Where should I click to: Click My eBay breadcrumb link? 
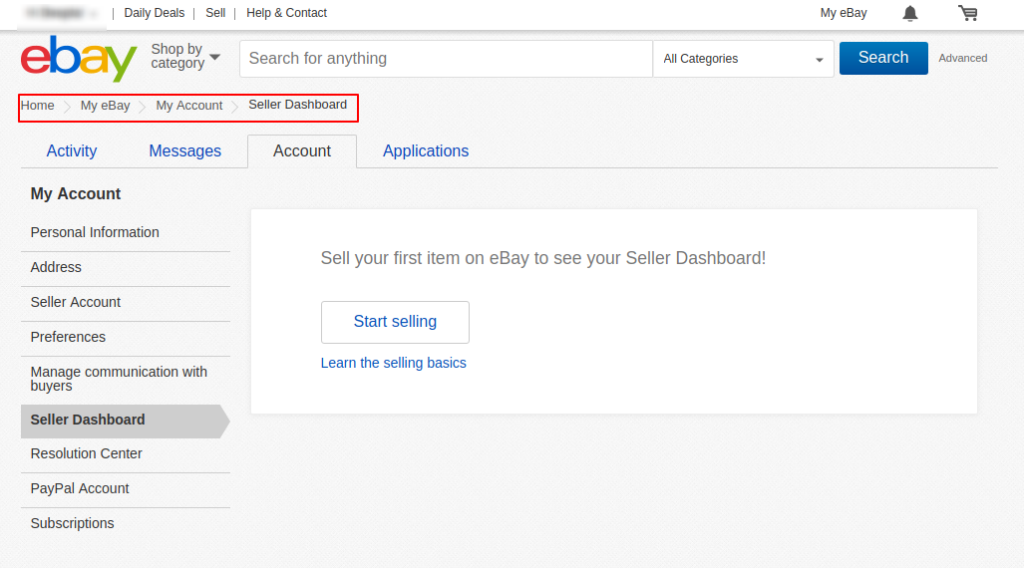105,105
